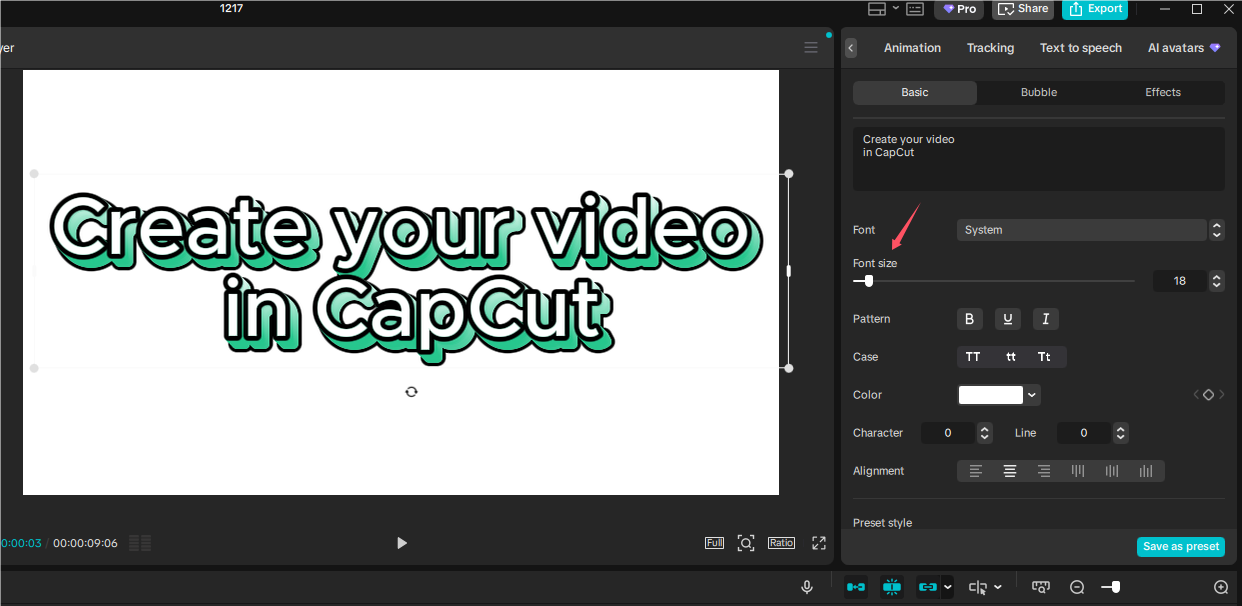Click the Export button

1094,9
